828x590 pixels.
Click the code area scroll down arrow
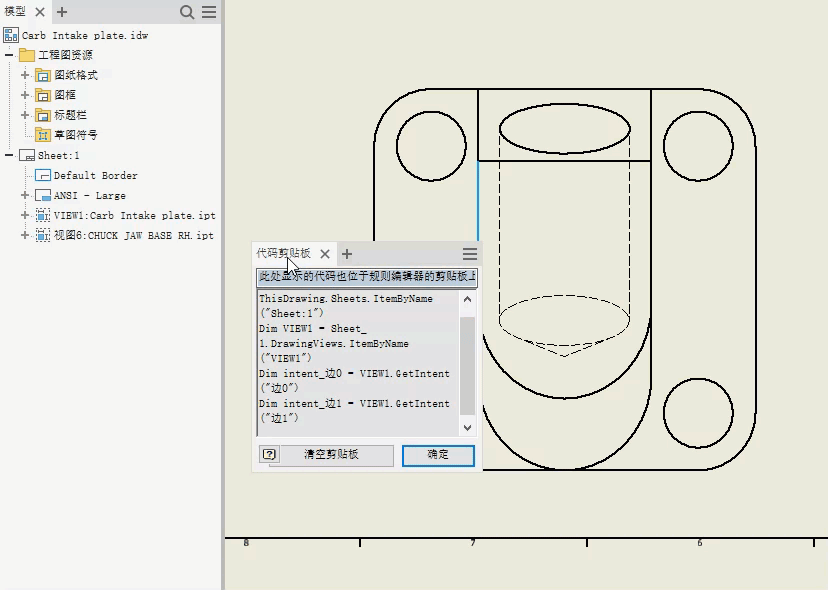[467, 427]
